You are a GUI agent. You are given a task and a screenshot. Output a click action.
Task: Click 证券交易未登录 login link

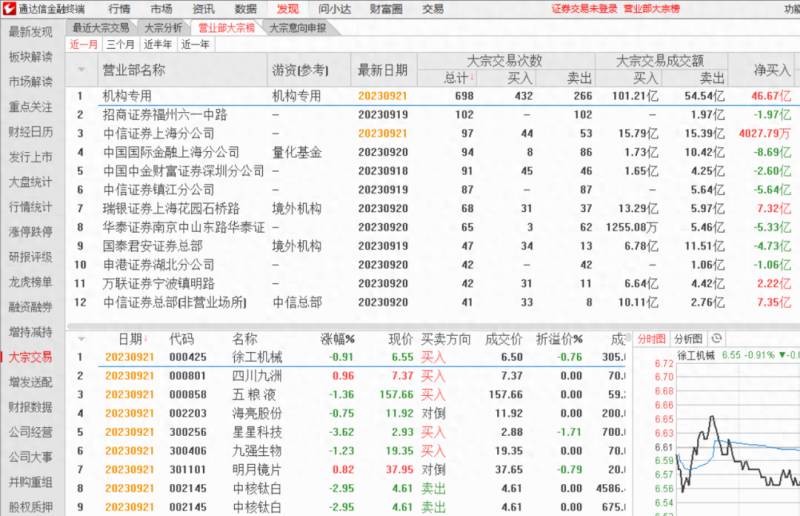point(584,9)
